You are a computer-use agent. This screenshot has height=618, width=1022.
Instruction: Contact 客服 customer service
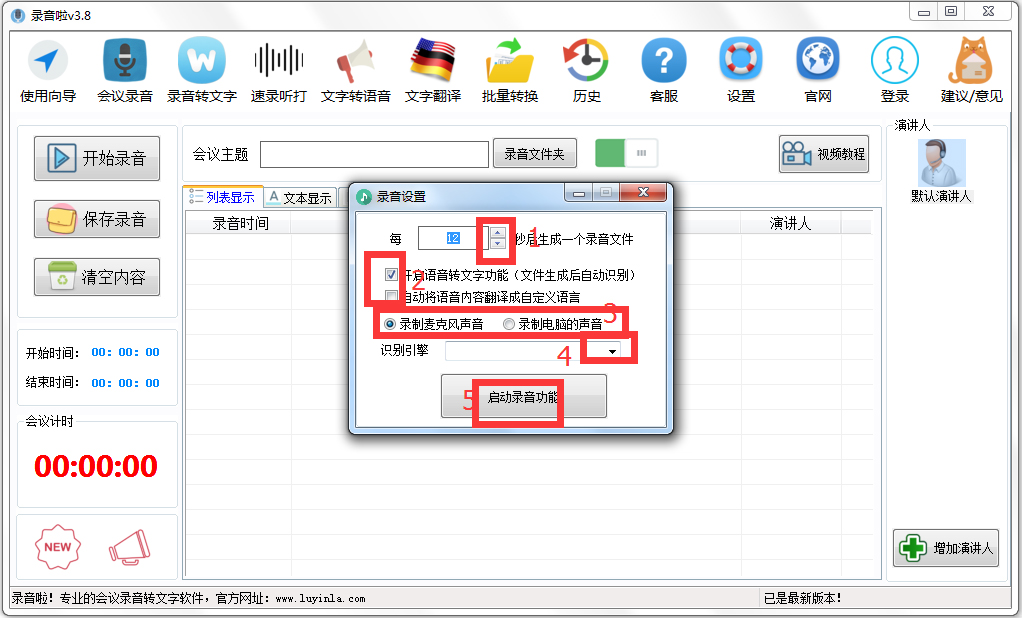[x=663, y=60]
